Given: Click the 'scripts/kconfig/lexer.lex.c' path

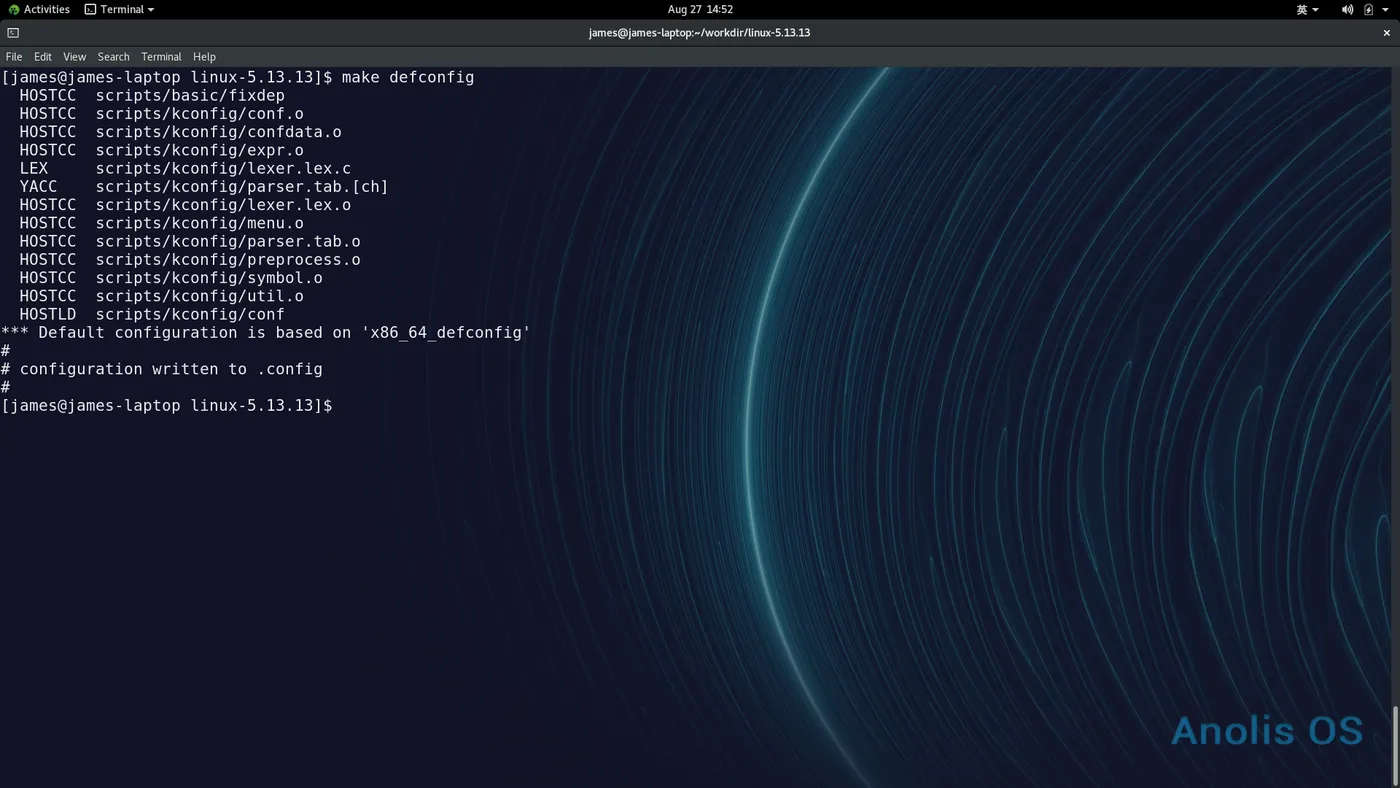Looking at the screenshot, I should (223, 168).
